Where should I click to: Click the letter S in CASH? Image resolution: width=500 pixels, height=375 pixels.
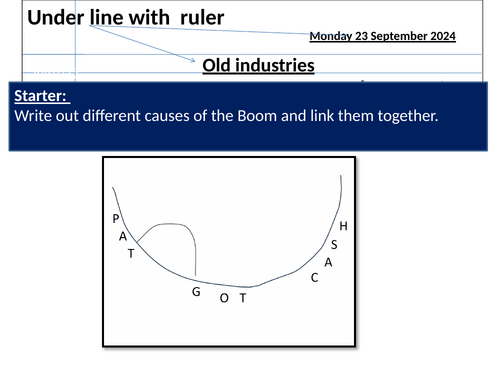334,245
